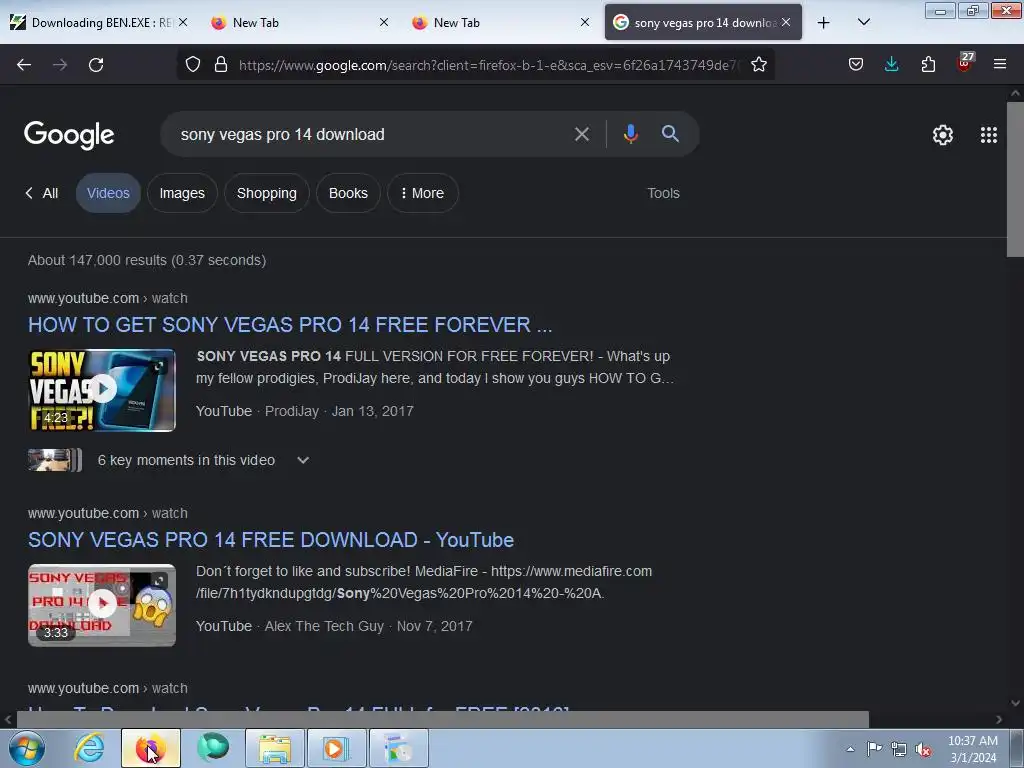Click the ad blocker icon showing 27
Viewport: 1024px width, 768px height.
[965, 63]
